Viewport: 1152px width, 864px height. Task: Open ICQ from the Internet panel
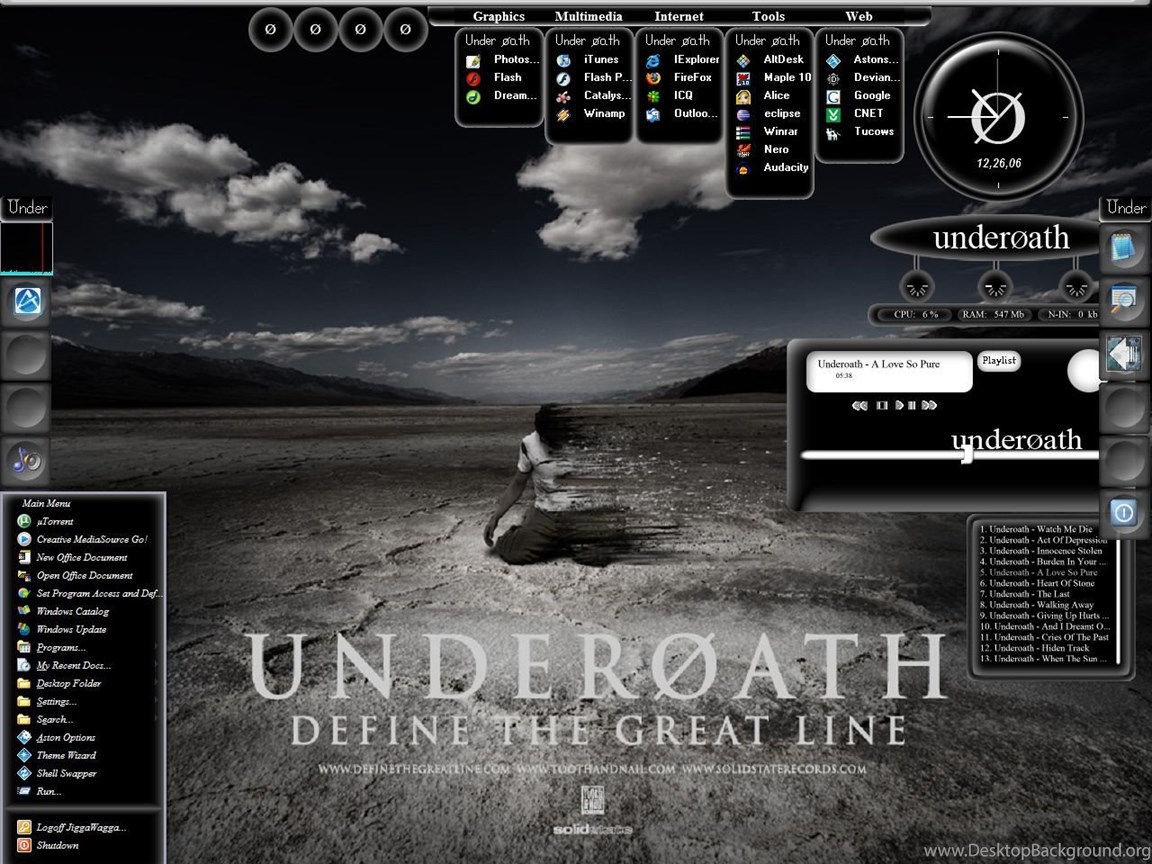tap(669, 96)
